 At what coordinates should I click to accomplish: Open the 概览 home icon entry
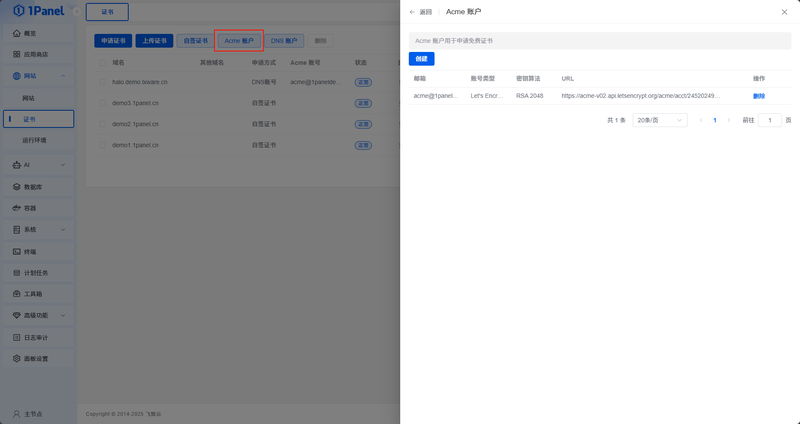pos(17,33)
